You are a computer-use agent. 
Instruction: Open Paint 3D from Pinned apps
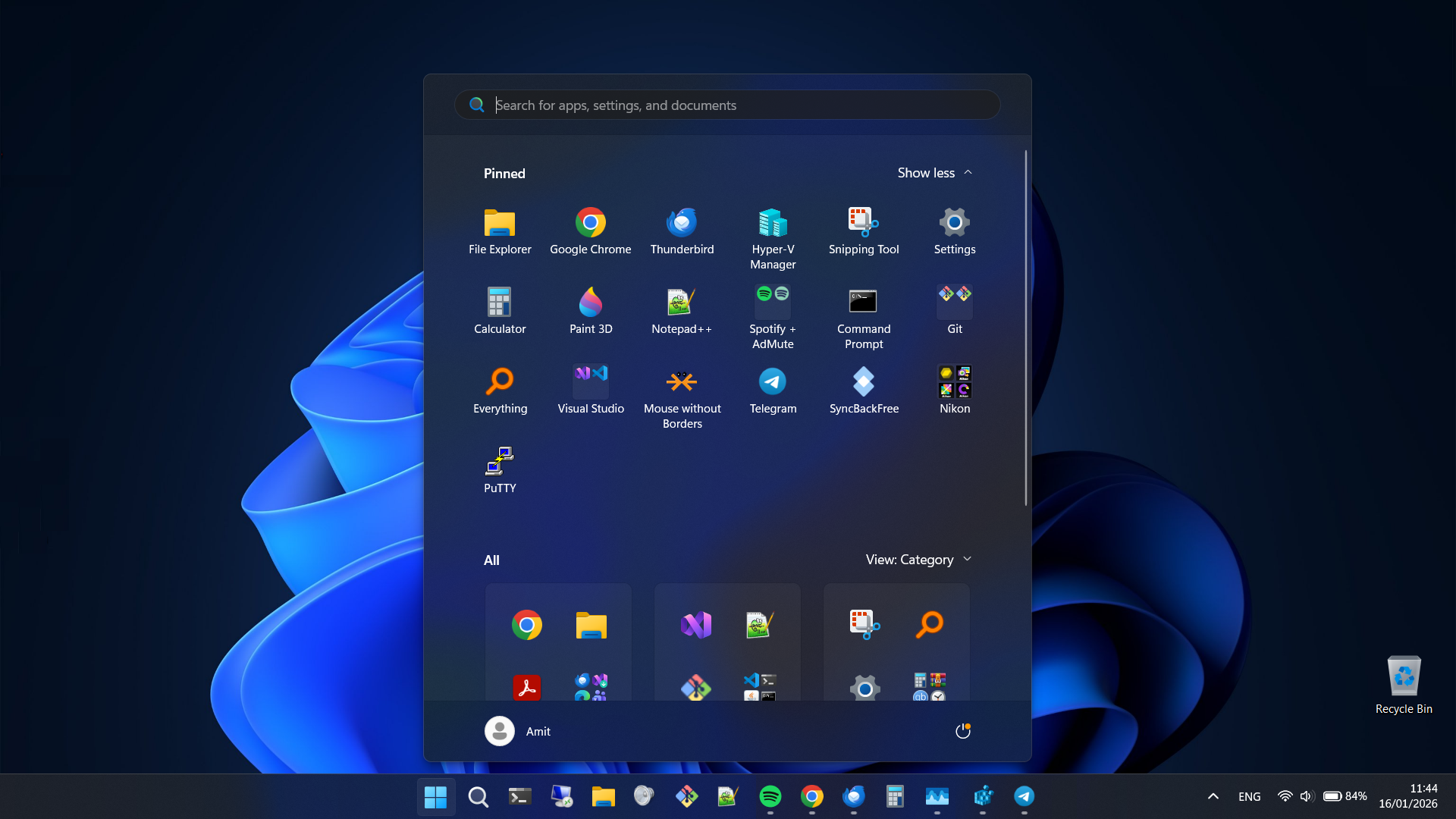click(x=591, y=311)
